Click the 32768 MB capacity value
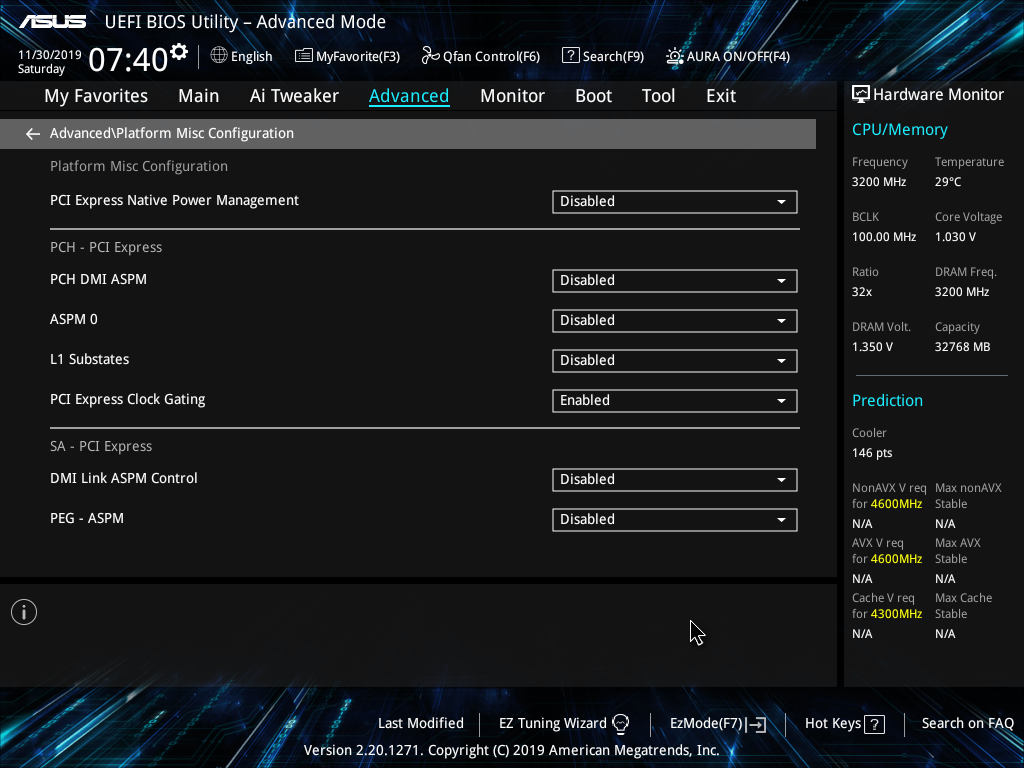The width and height of the screenshot is (1024, 768). click(x=963, y=347)
